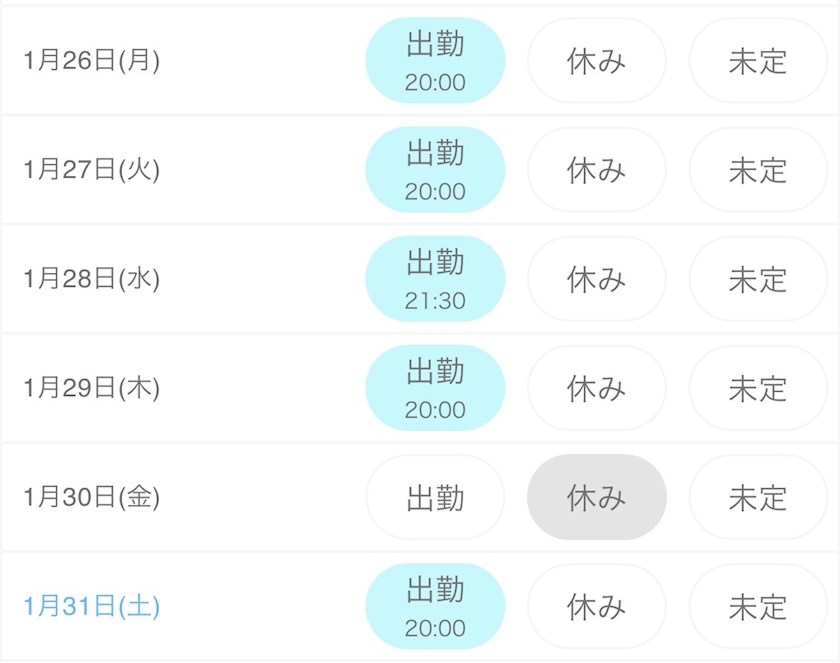The image size is (840, 663).
Task: Click the selected 休み on 1月30日(金)
Action: pyautogui.click(x=596, y=497)
